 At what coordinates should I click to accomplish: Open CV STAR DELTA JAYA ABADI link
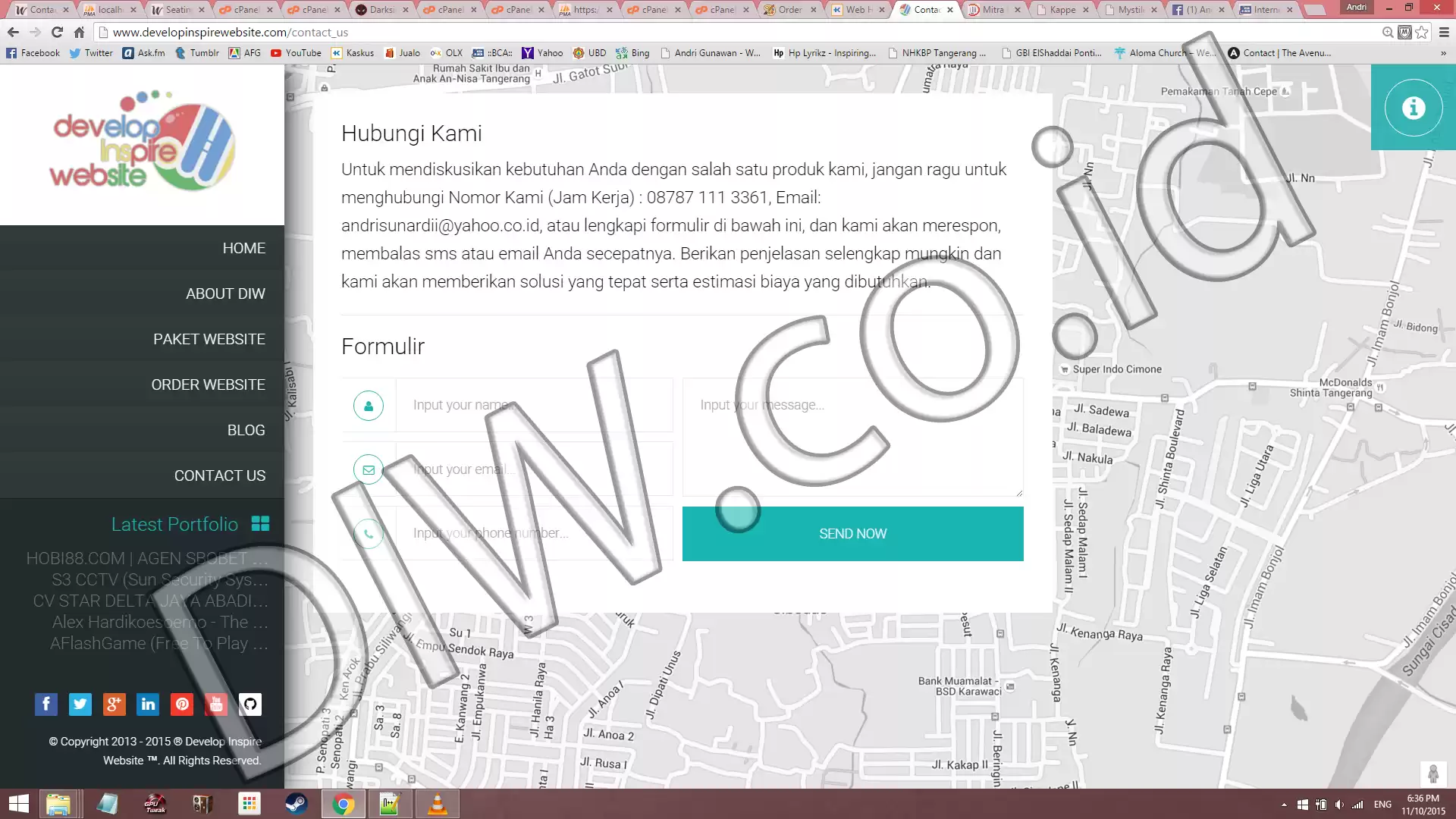(150, 601)
